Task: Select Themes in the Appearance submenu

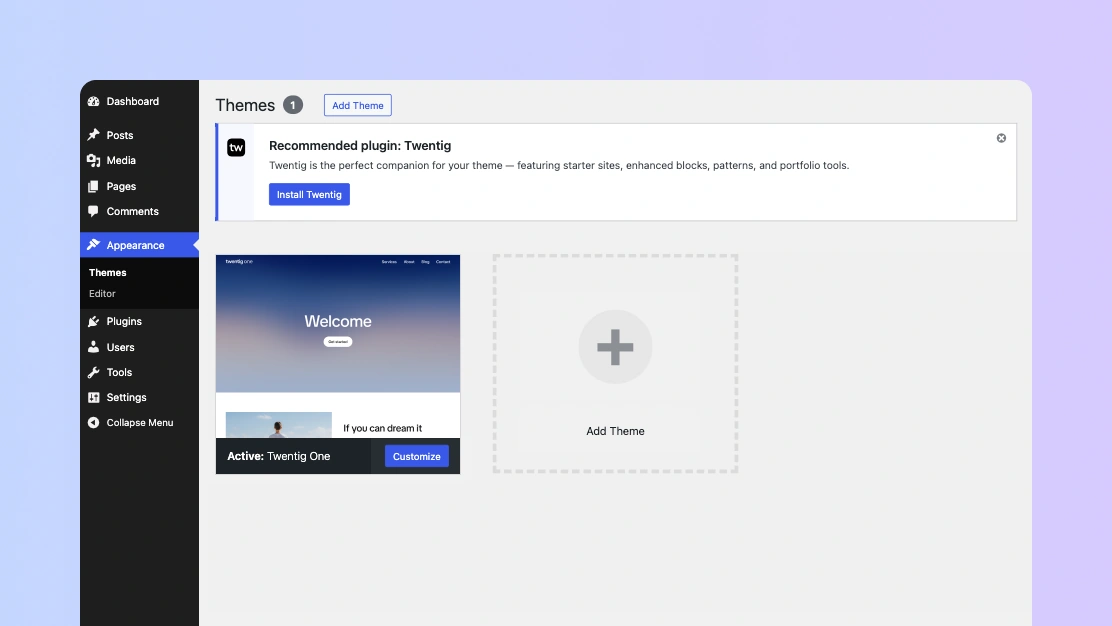Action: pos(107,272)
